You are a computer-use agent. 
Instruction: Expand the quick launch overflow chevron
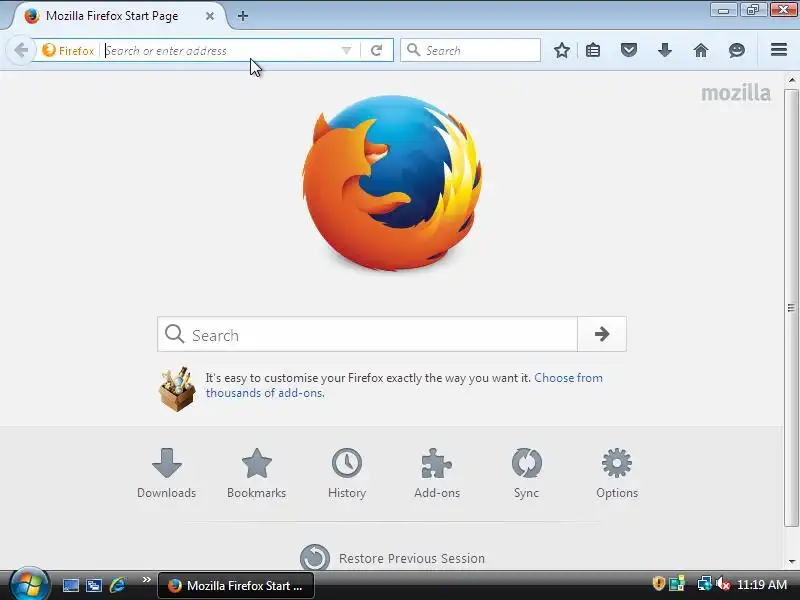[x=146, y=580]
